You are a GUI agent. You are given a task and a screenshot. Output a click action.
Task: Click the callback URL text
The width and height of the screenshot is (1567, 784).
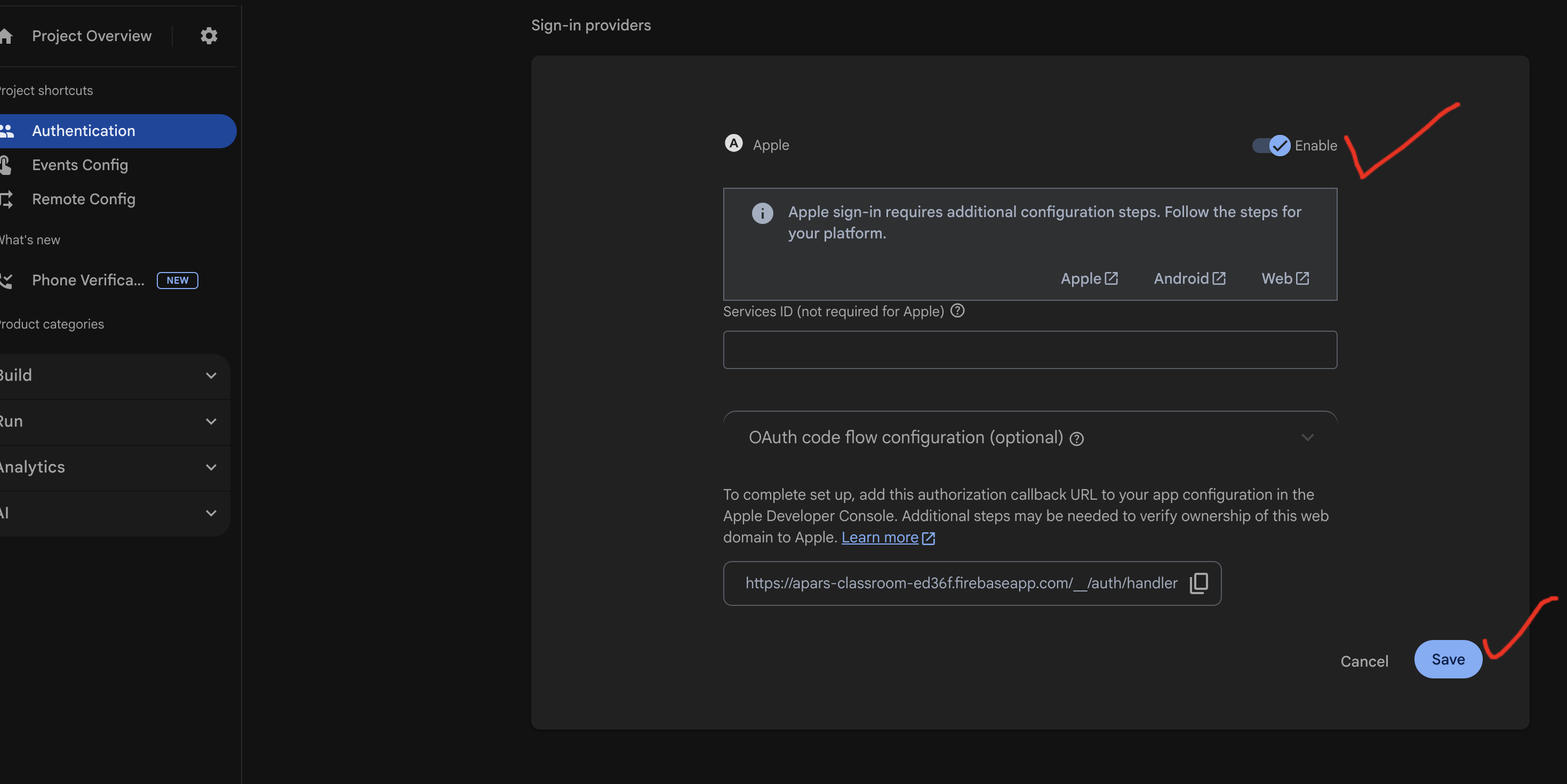(961, 583)
